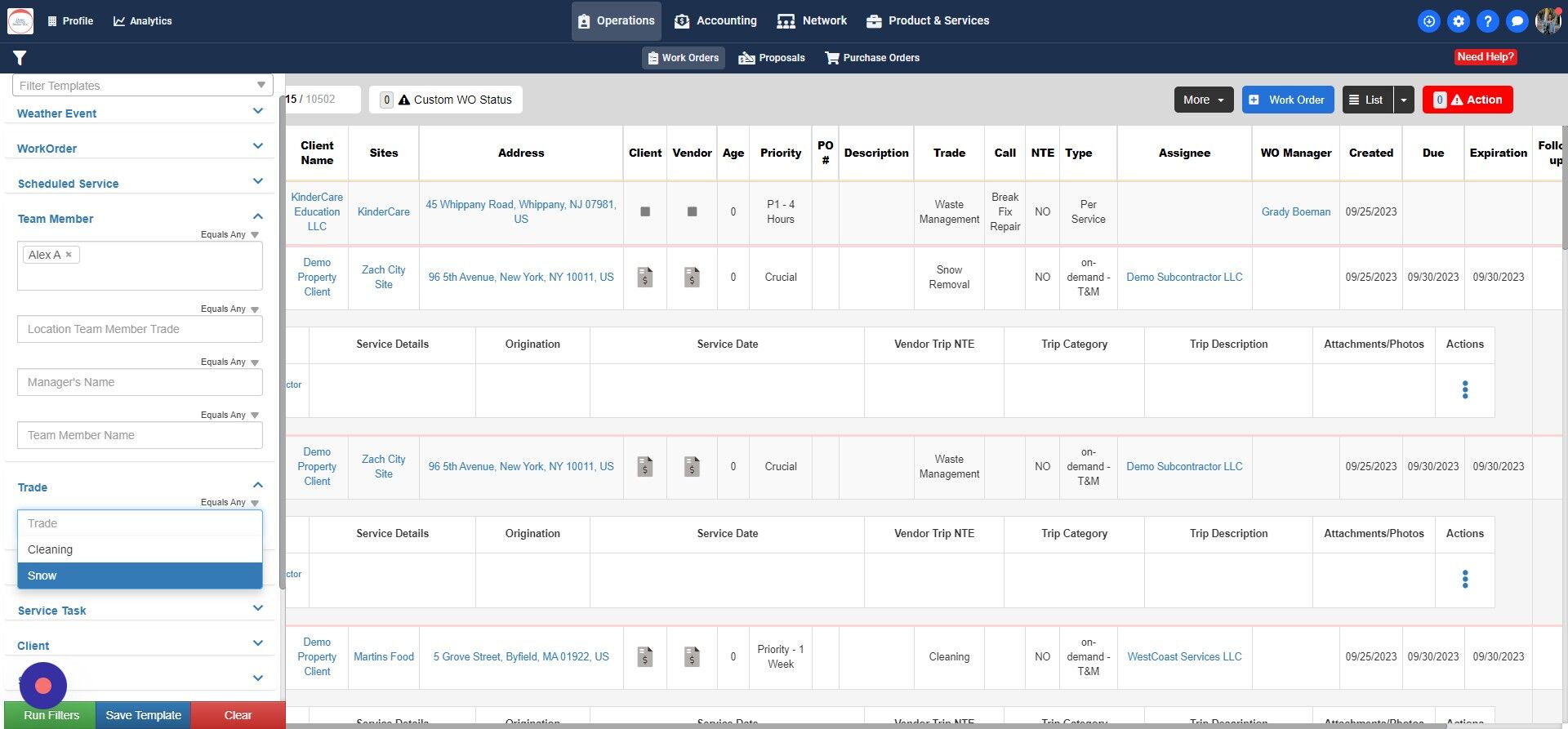This screenshot has height=729, width=1568.
Task: Switch to List view button
Action: (1368, 100)
